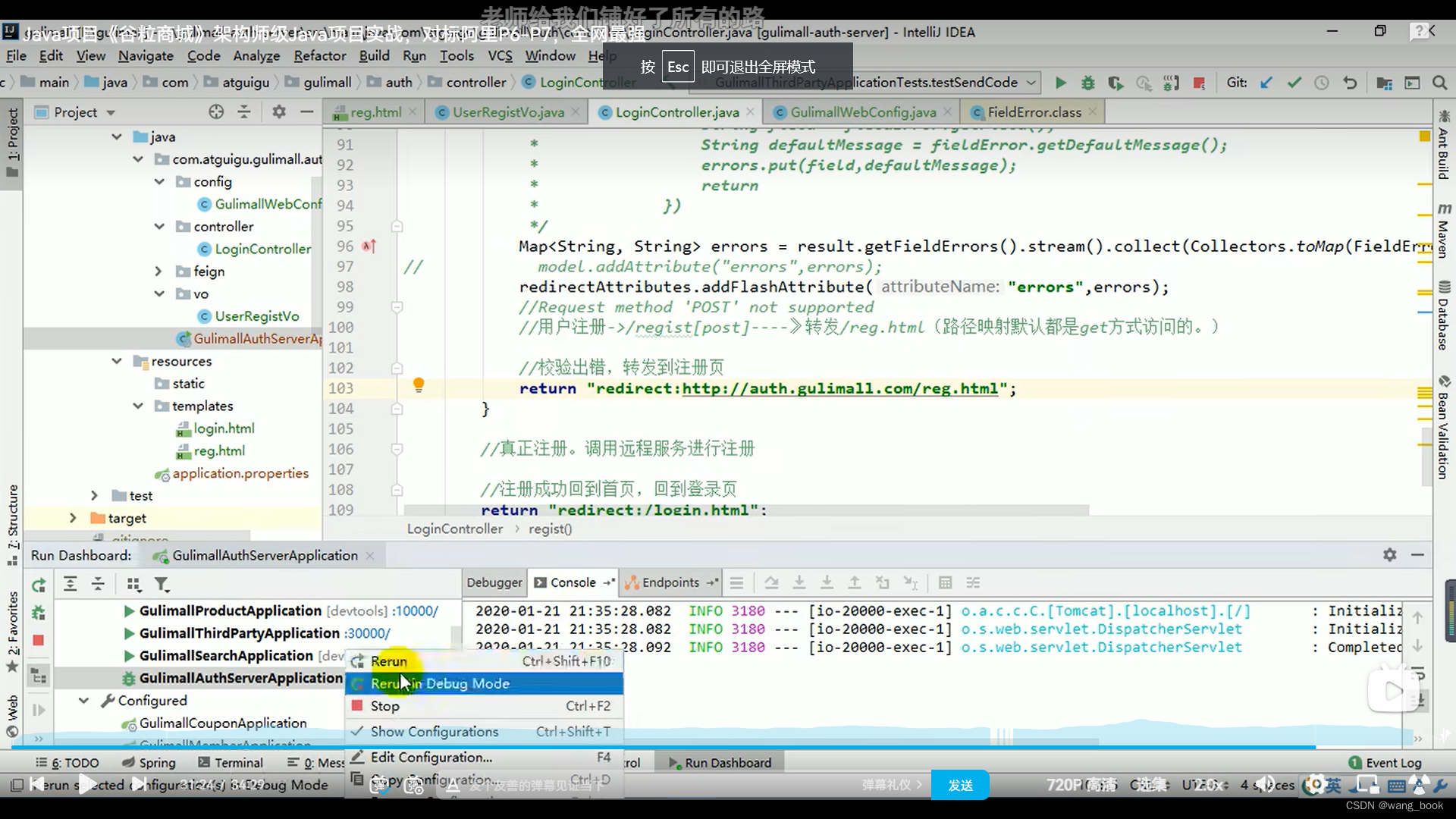Stop the running process in the toolbar
Viewport: 1456px width, 819px height.
tap(1199, 83)
